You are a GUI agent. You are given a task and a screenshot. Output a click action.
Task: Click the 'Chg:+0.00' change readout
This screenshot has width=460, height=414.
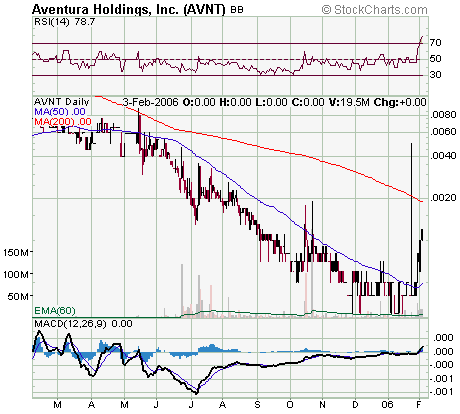coord(400,102)
